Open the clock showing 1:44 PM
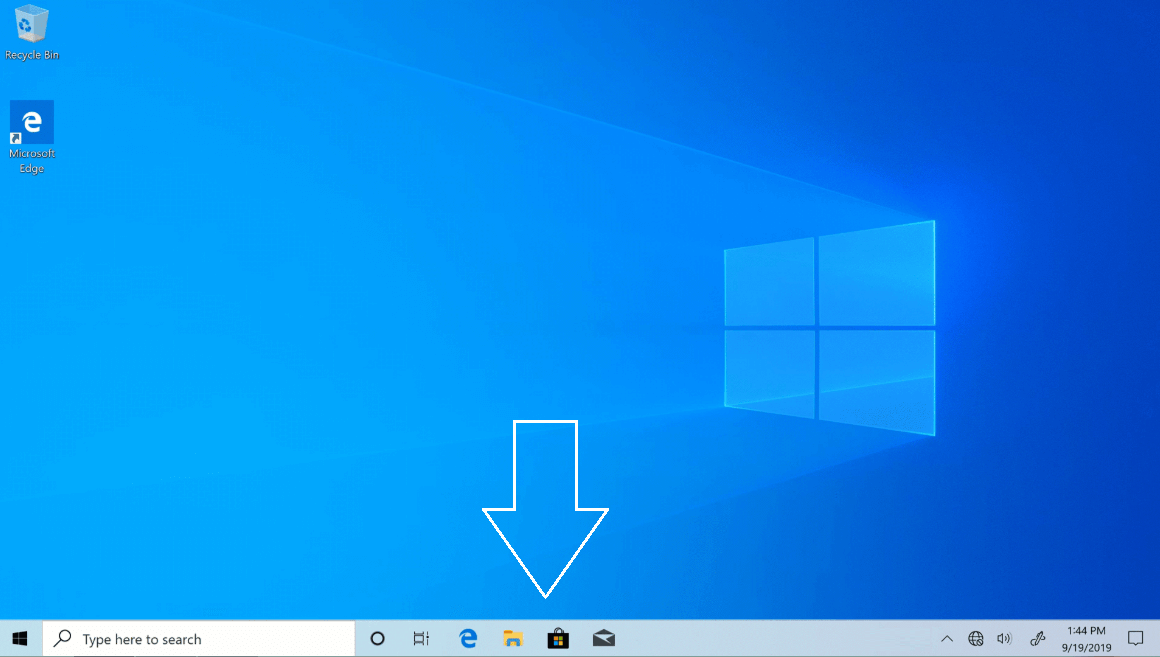This screenshot has height=657, width=1160. [x=1086, y=639]
